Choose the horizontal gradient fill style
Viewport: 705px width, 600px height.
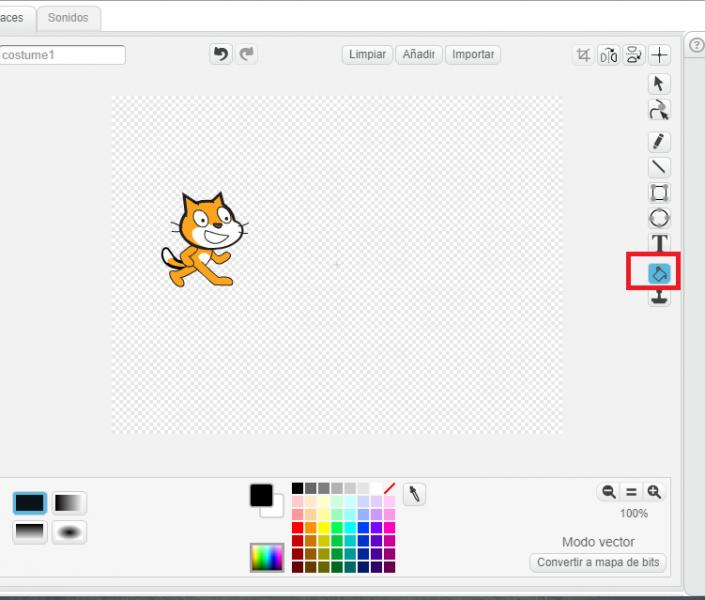(x=69, y=503)
